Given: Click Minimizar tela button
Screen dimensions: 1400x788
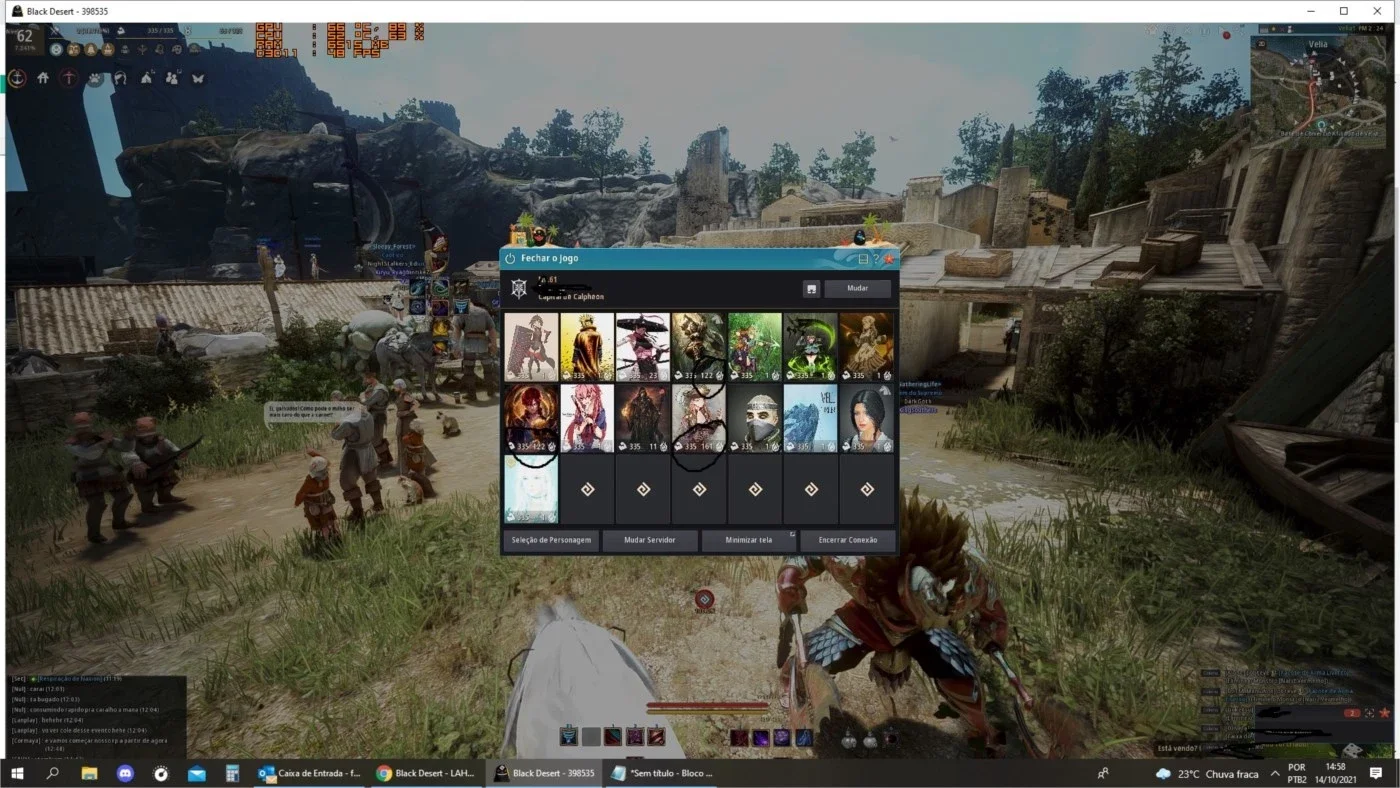Looking at the screenshot, I should pyautogui.click(x=749, y=540).
